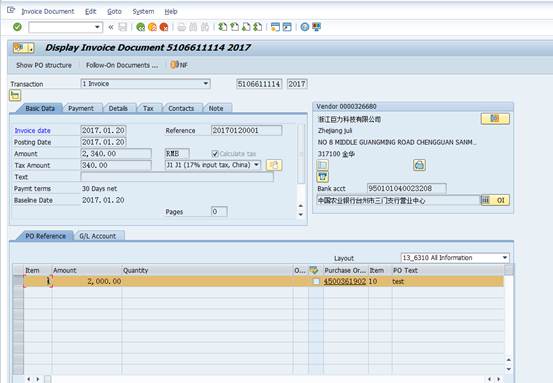Click the table scroll-down arrow at bottom right

[508, 369]
